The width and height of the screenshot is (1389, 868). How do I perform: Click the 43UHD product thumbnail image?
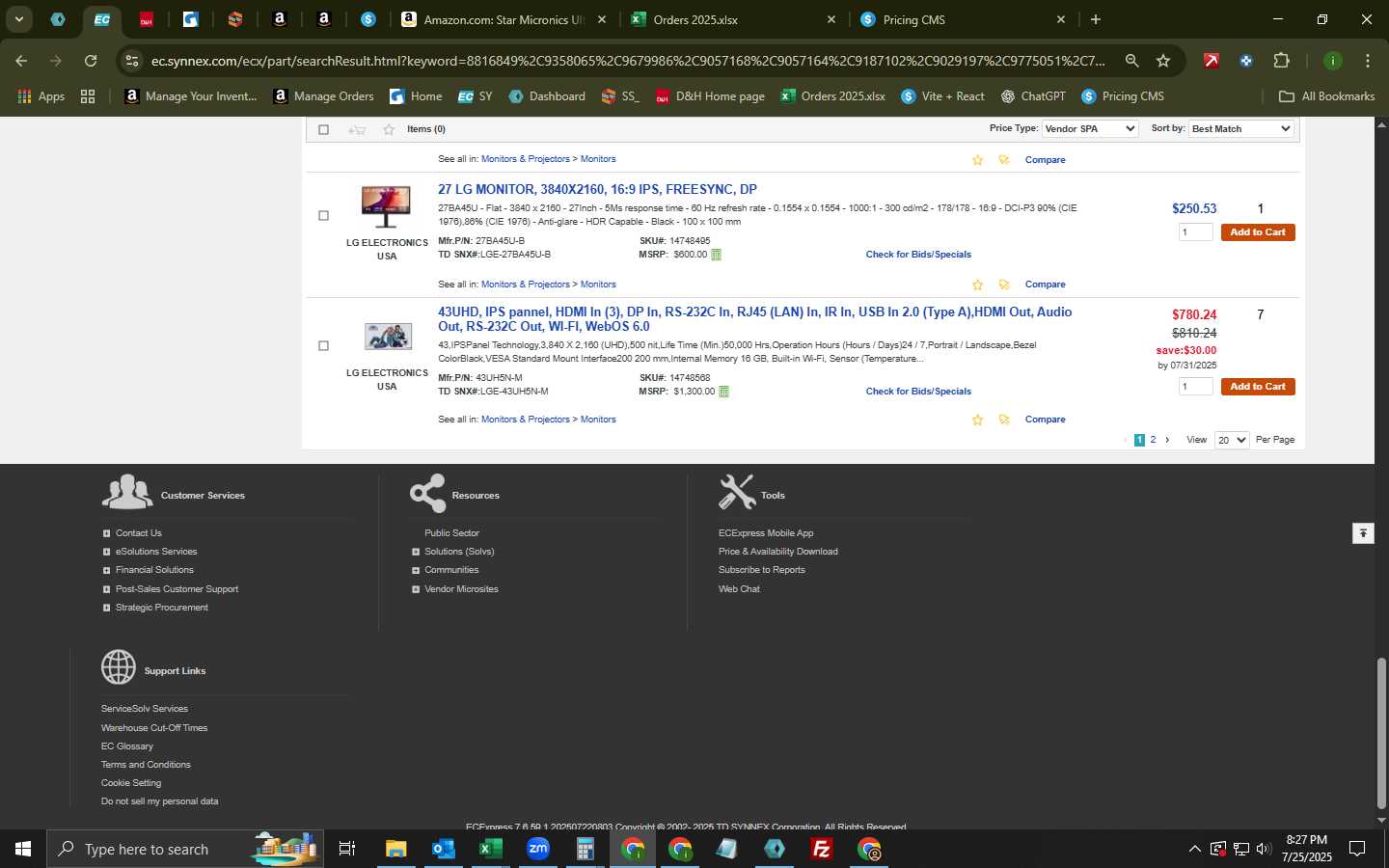(x=388, y=337)
